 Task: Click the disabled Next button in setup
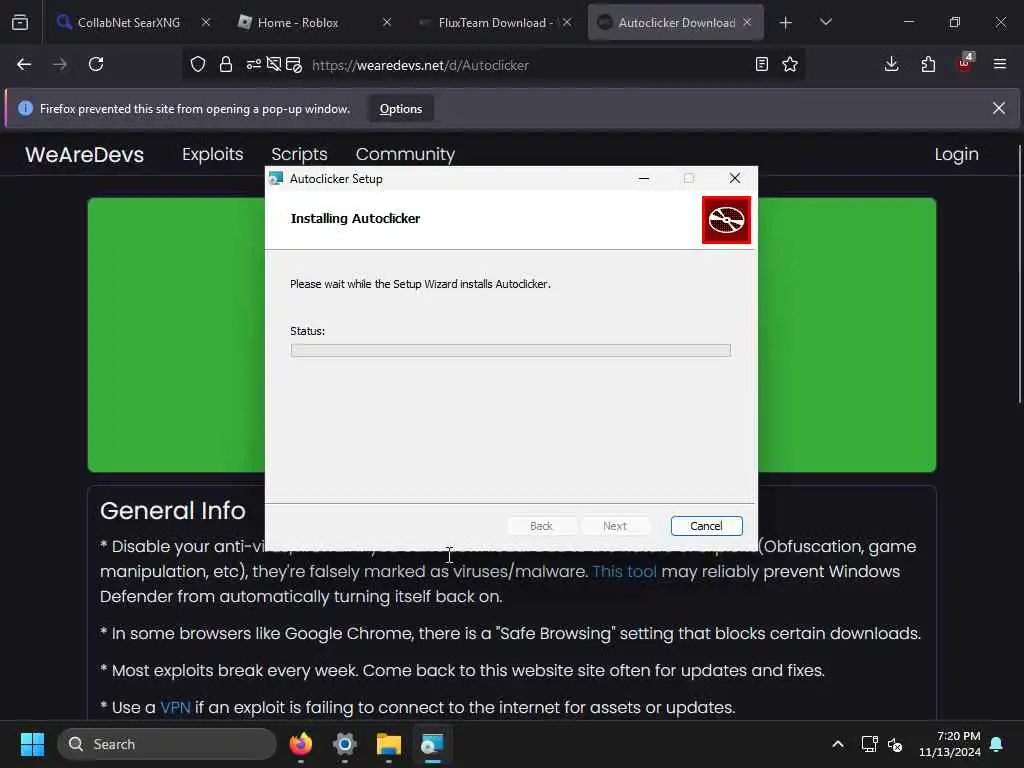(x=615, y=526)
